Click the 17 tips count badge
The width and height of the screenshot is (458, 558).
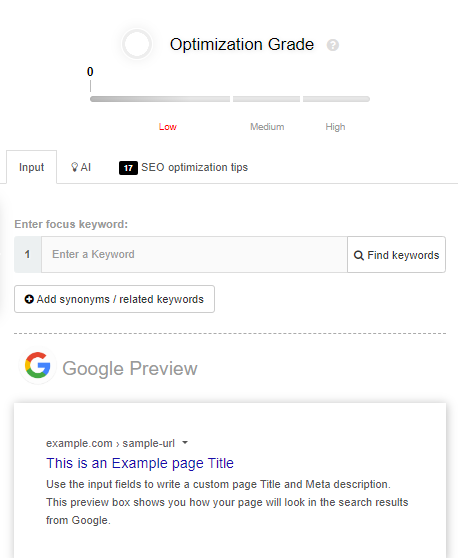click(x=128, y=168)
